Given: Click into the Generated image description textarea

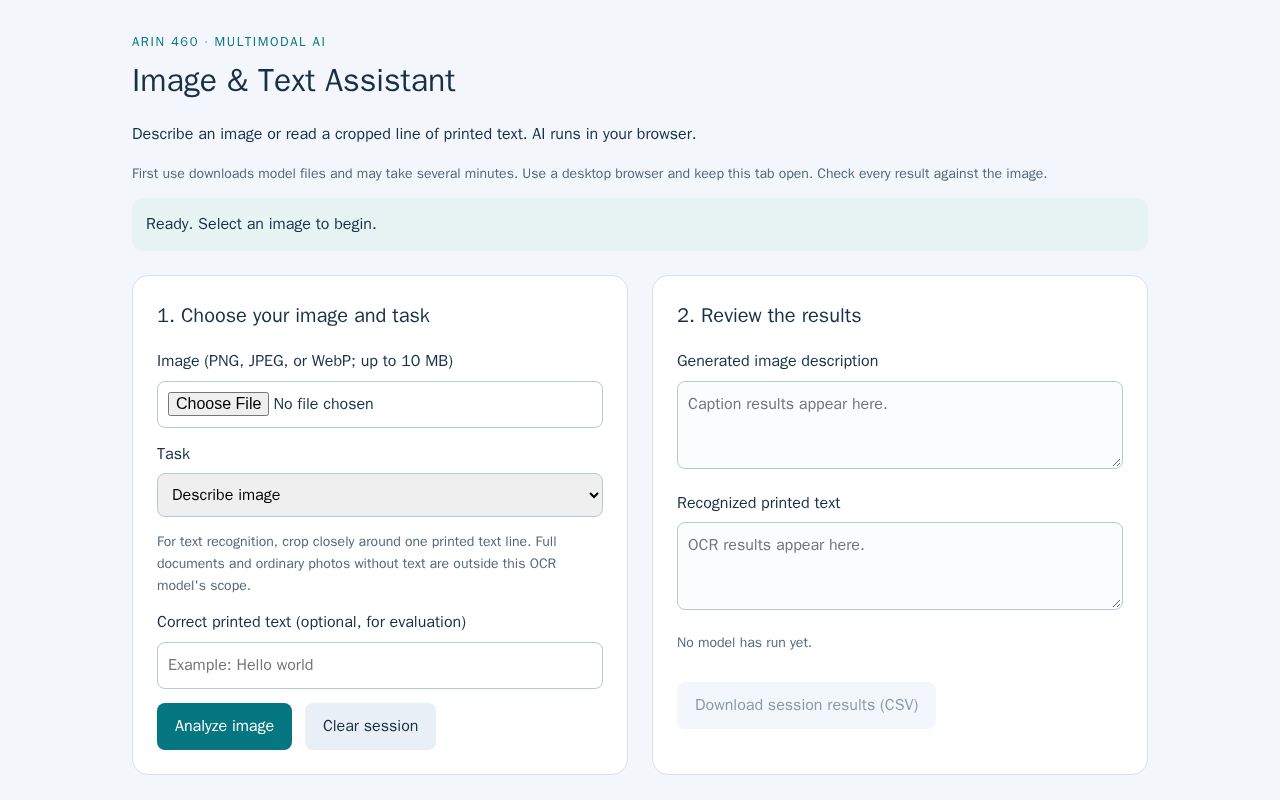Looking at the screenshot, I should coord(900,425).
